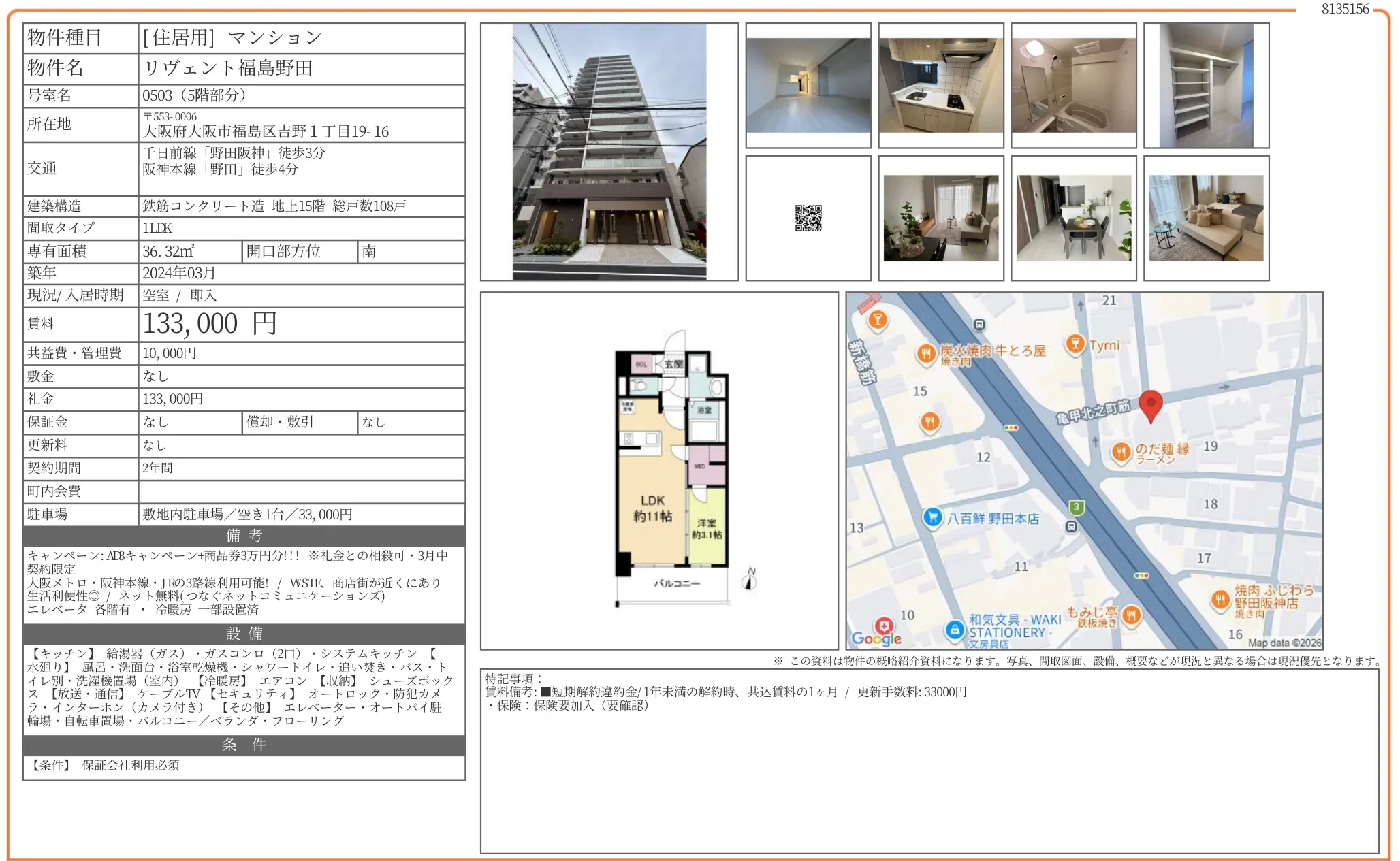The width and height of the screenshot is (1400, 861).
Task: Click the Tyrni bar marker icon
Action: [x=1075, y=344]
